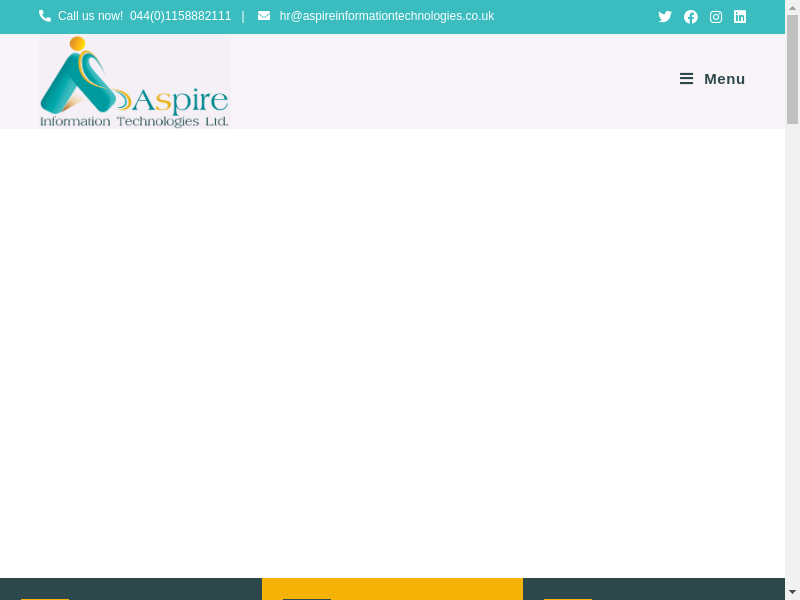Visit the Facebook page icon
800x600 pixels.
point(691,17)
